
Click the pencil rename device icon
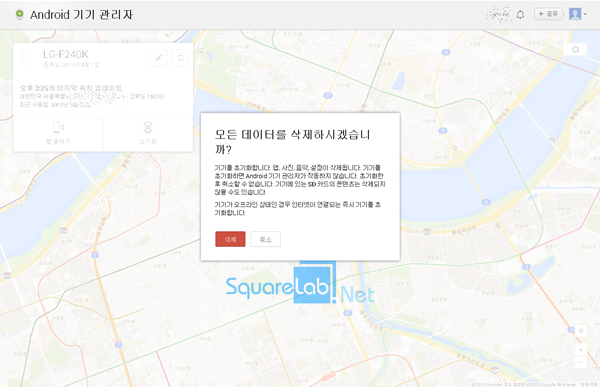(x=159, y=58)
